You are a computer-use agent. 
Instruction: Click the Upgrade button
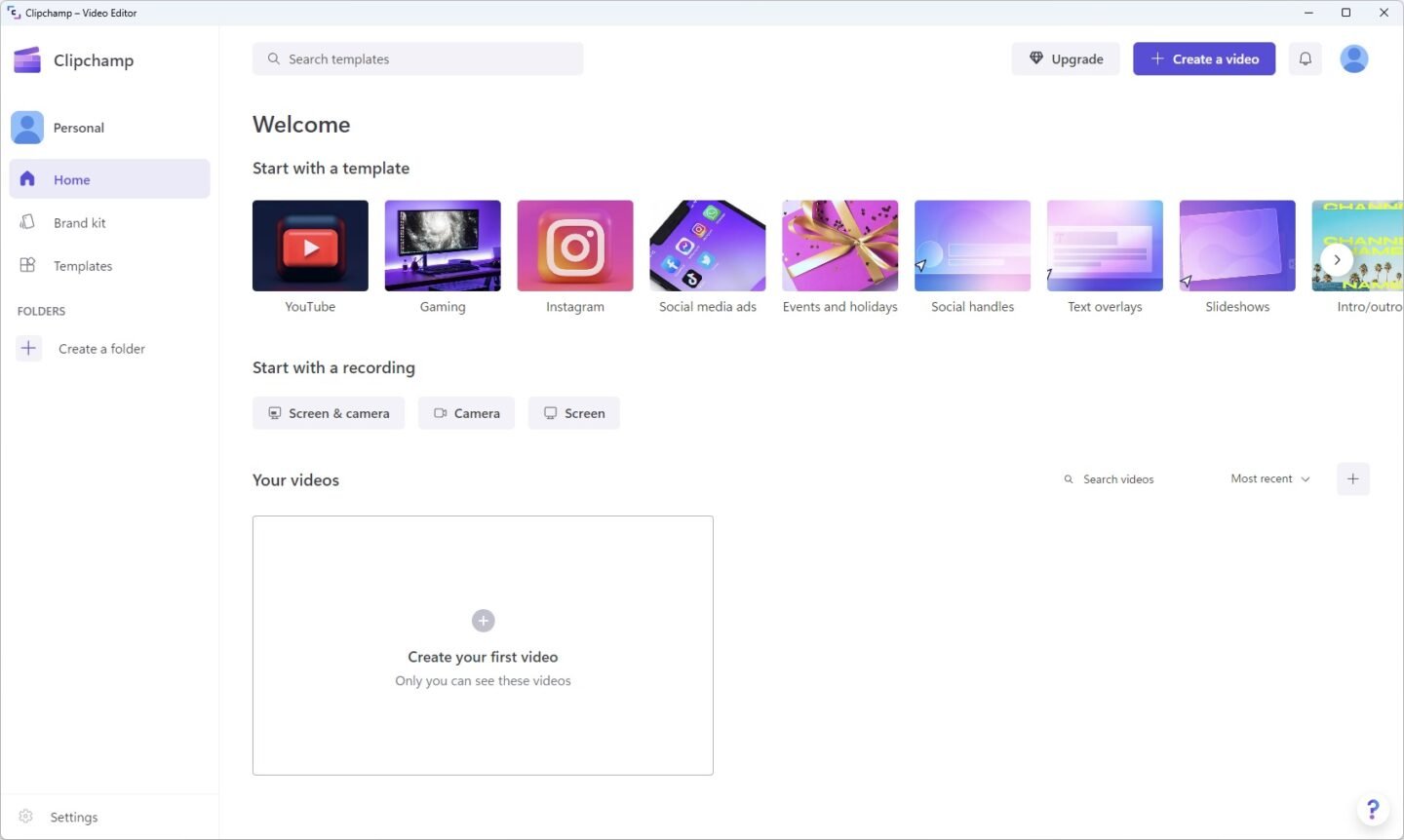coord(1066,58)
